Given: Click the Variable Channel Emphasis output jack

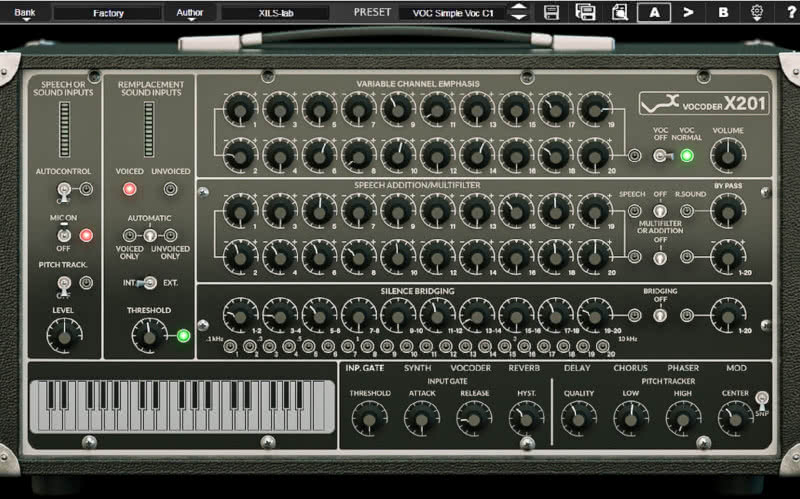Looking at the screenshot, I should (x=634, y=155).
